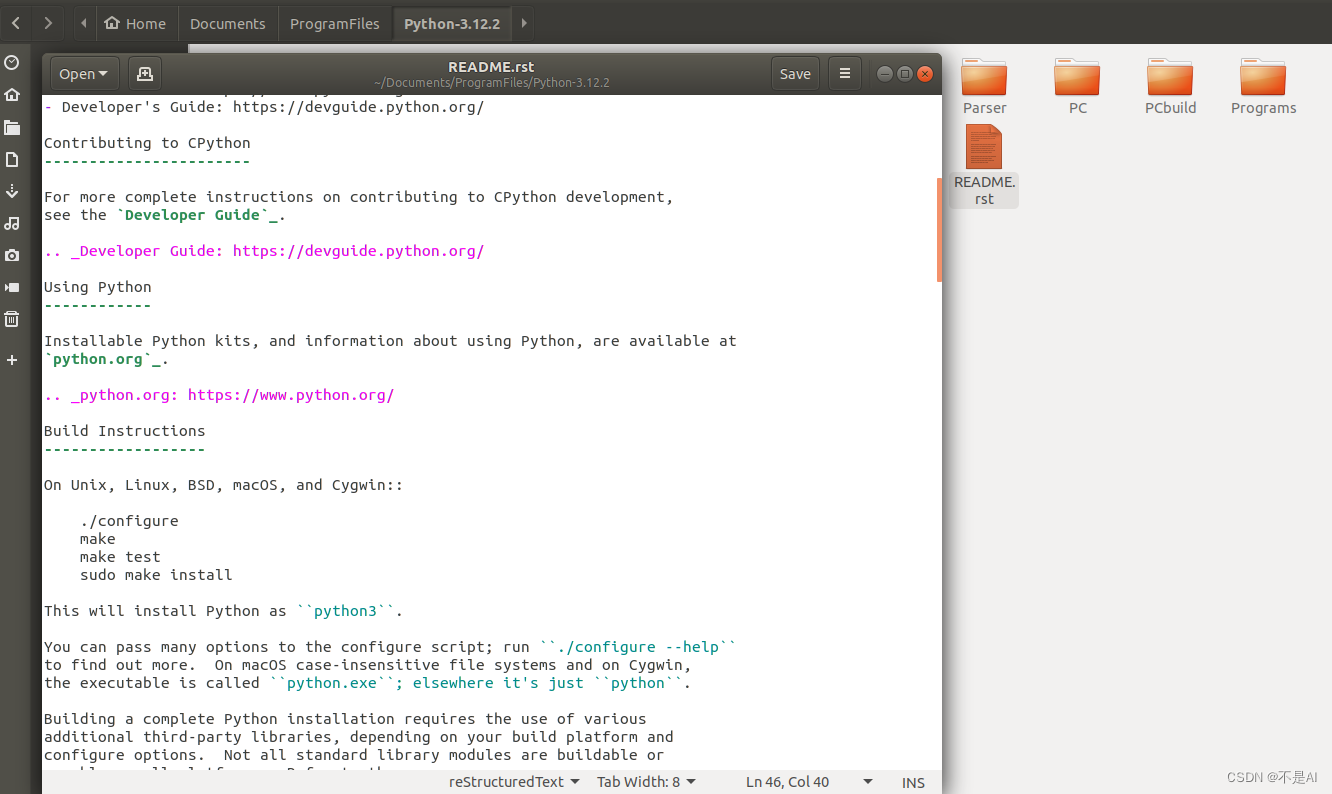Open Downloads in the Files sidebar
Image resolution: width=1332 pixels, height=794 pixels.
[12, 191]
